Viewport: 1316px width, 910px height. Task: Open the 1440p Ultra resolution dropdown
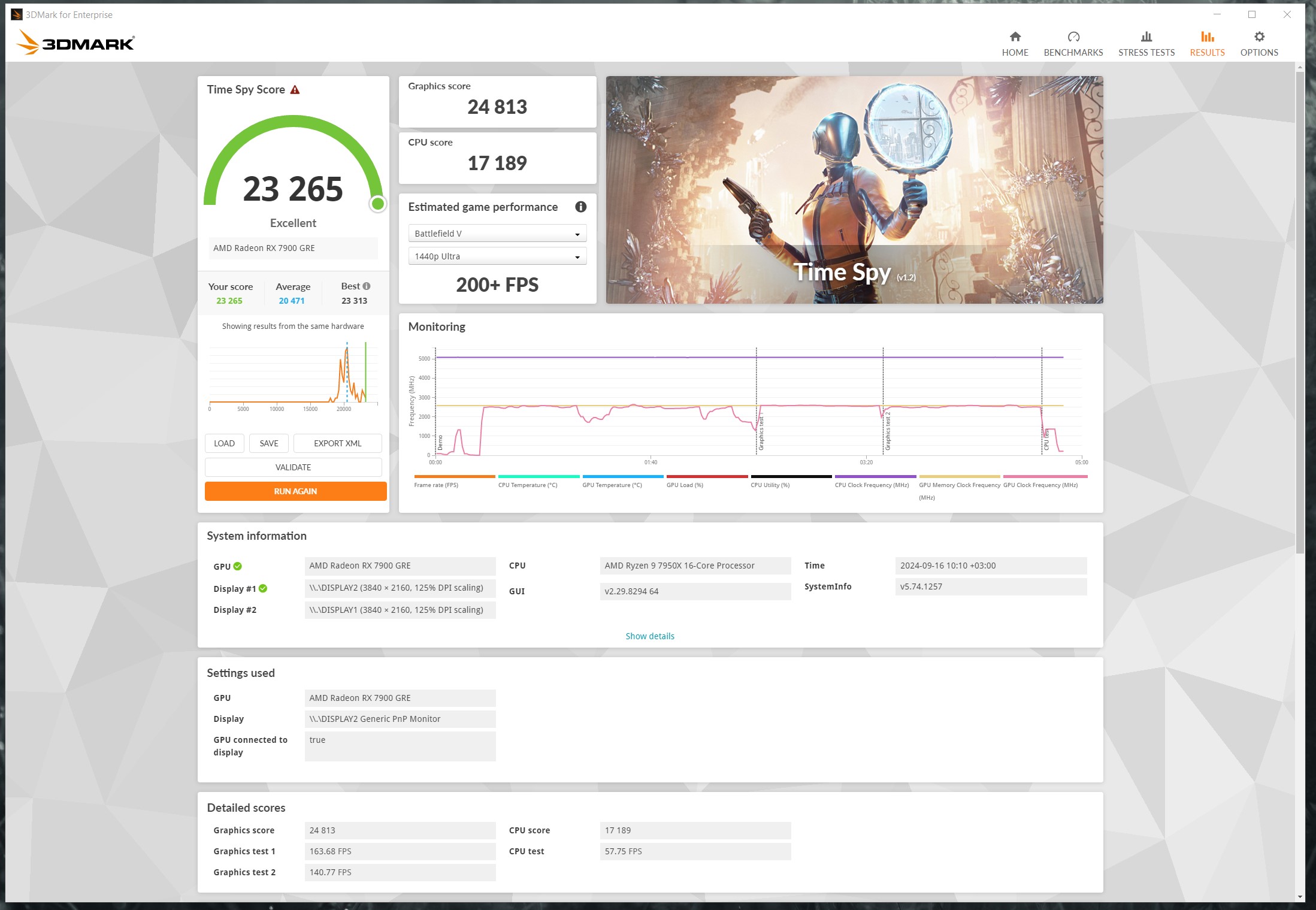pyautogui.click(x=497, y=256)
